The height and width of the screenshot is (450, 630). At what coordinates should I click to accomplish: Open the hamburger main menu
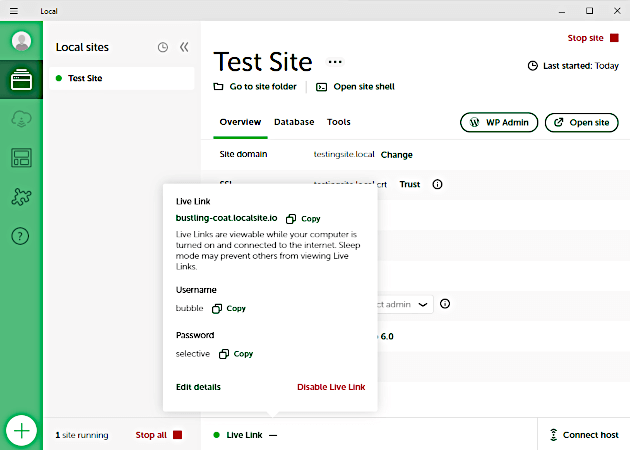pyautogui.click(x=14, y=11)
